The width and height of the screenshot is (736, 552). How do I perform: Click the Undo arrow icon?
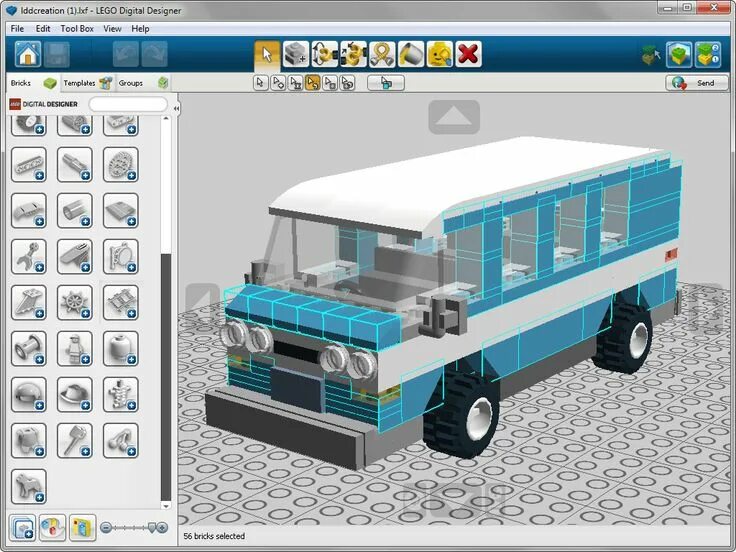point(125,54)
